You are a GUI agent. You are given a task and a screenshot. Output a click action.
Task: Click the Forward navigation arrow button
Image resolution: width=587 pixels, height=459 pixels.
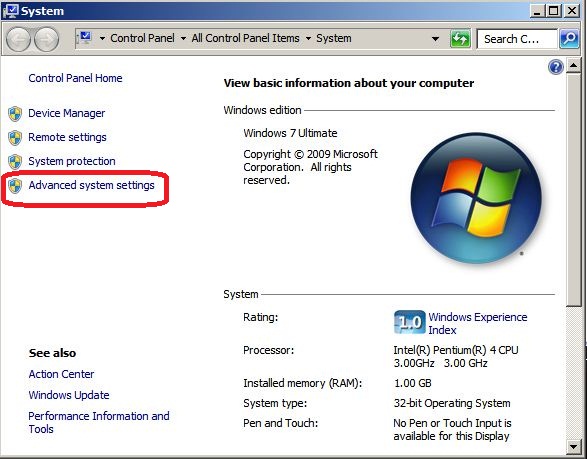pyautogui.click(x=46, y=39)
